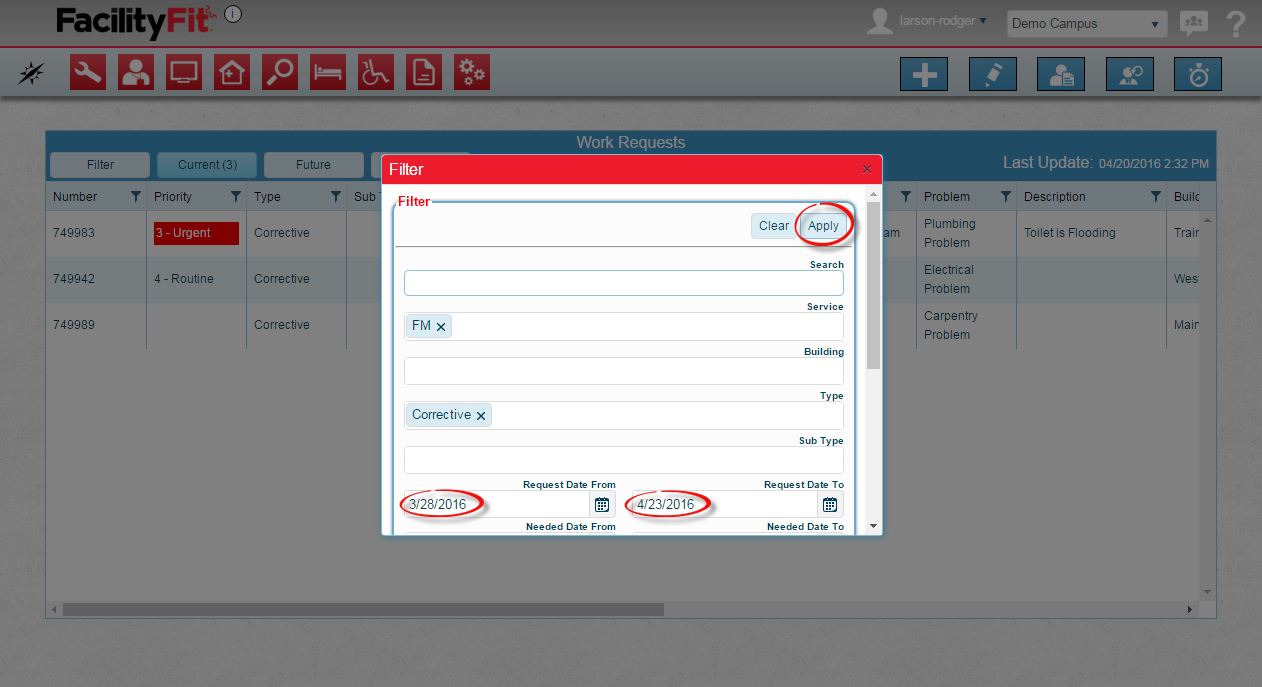Remove the Corrective type tag
Viewport: 1262px width, 687px height.
click(x=481, y=416)
